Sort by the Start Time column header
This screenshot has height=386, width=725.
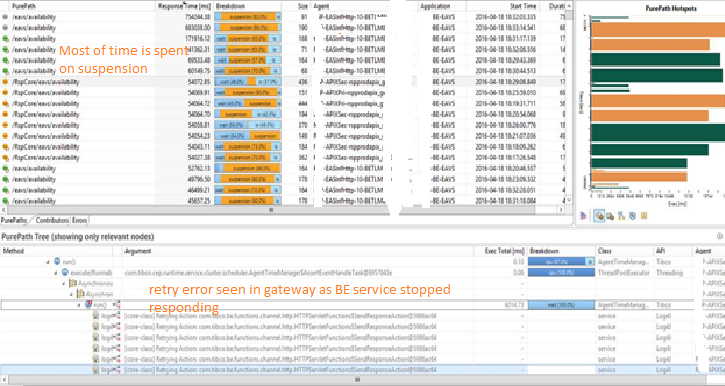pos(523,6)
